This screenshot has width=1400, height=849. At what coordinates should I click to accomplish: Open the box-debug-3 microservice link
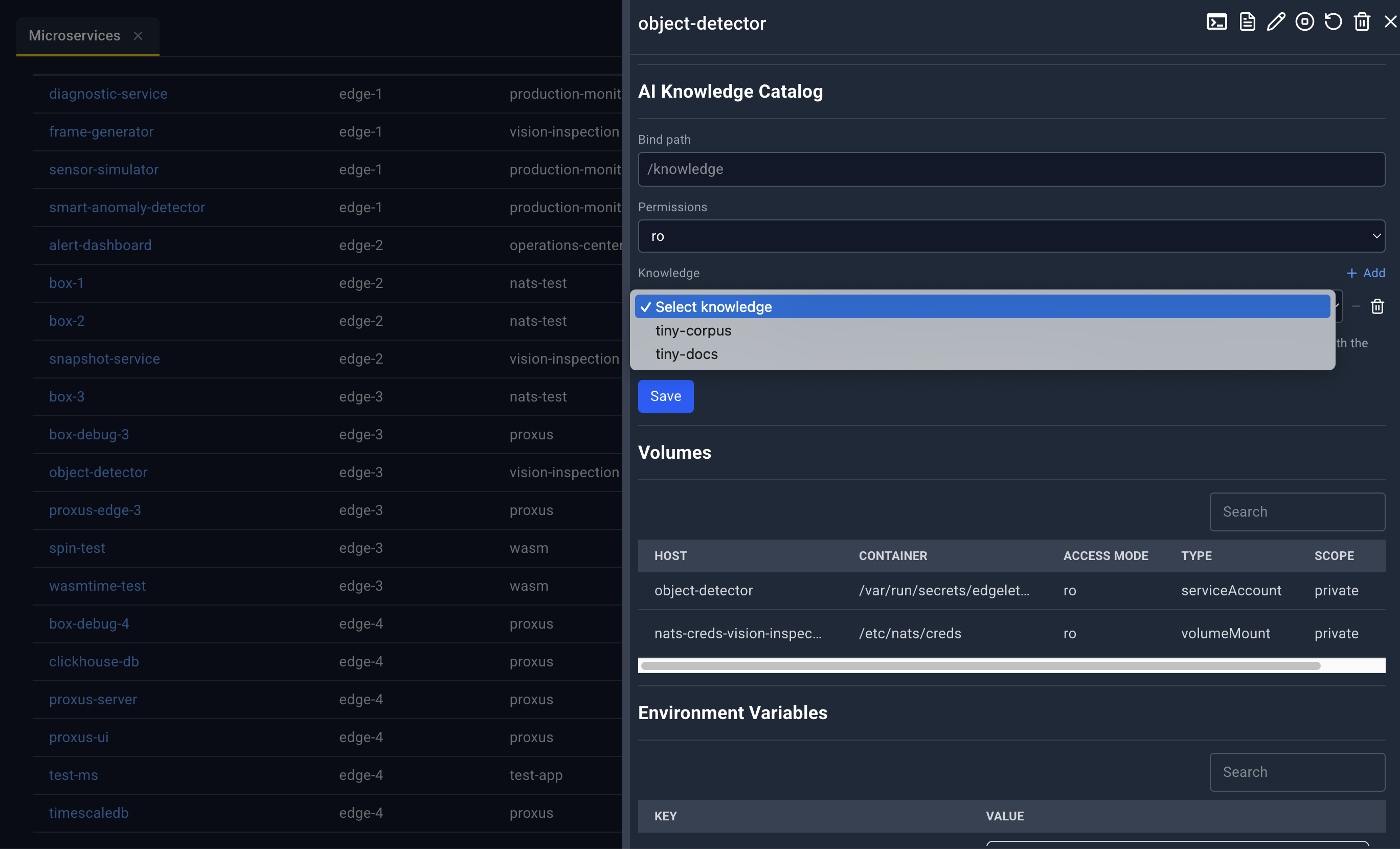click(x=88, y=434)
